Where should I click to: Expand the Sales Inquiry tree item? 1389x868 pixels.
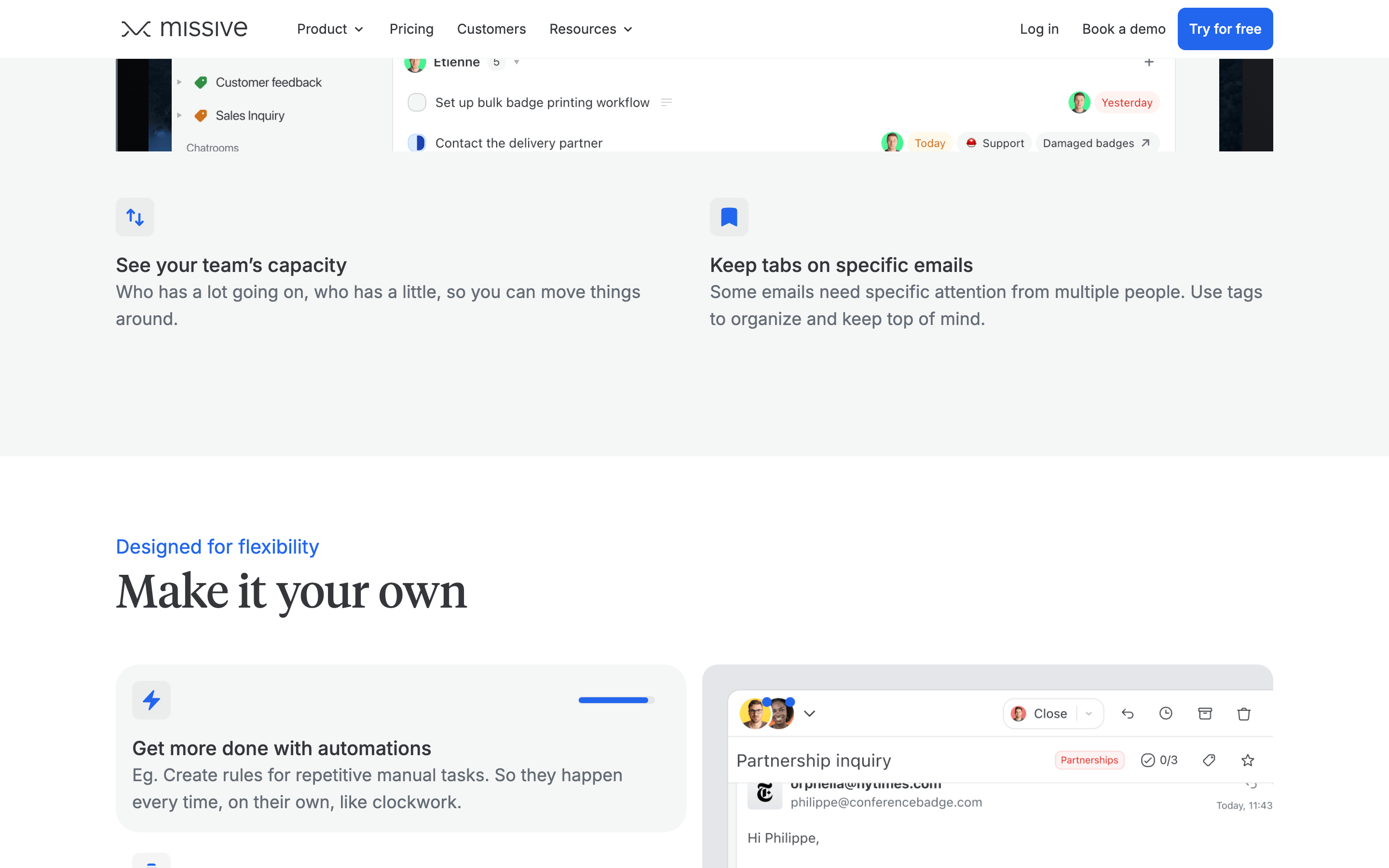179,116
